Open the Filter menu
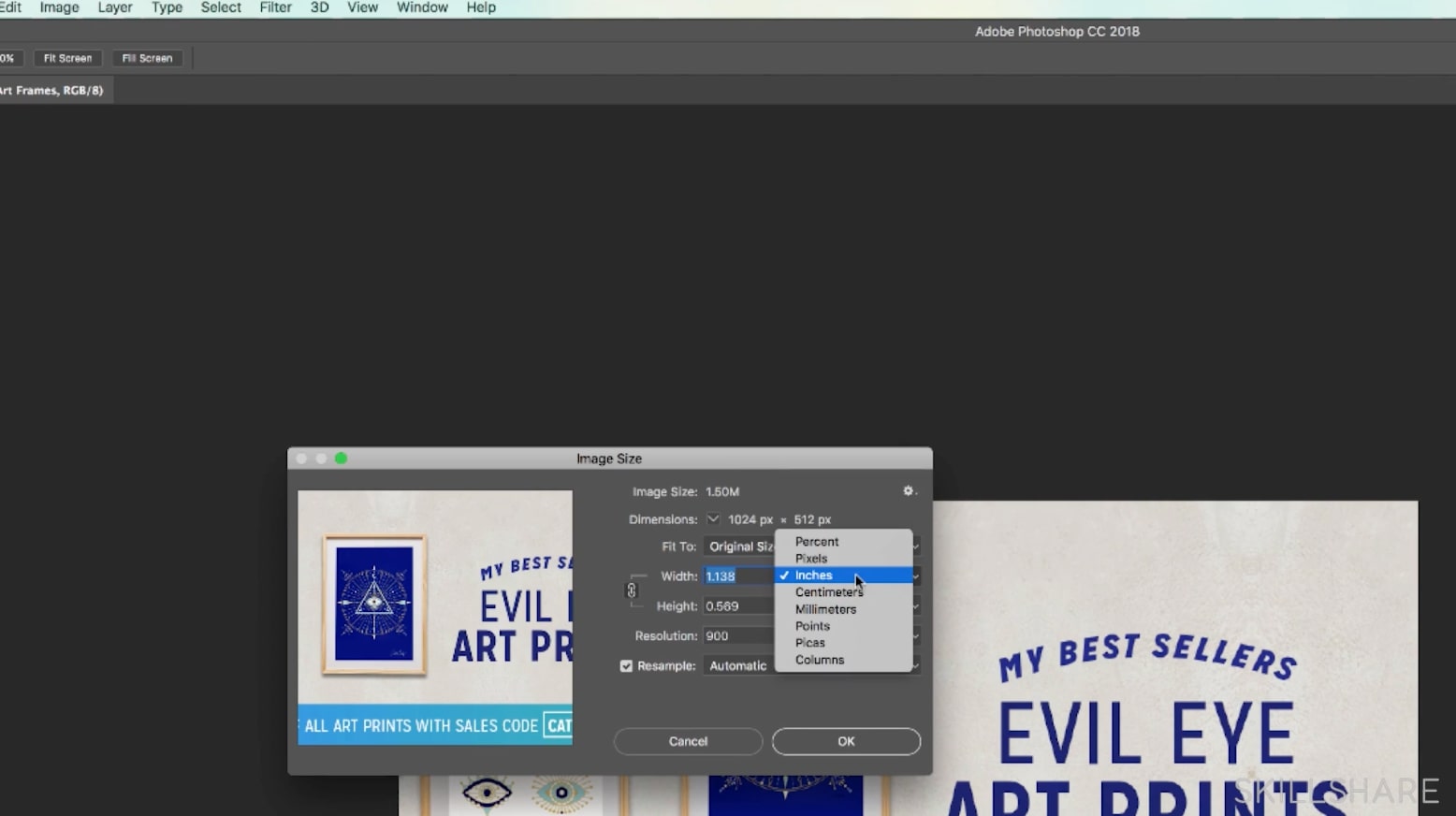Viewport: 1456px width, 816px height. (275, 7)
